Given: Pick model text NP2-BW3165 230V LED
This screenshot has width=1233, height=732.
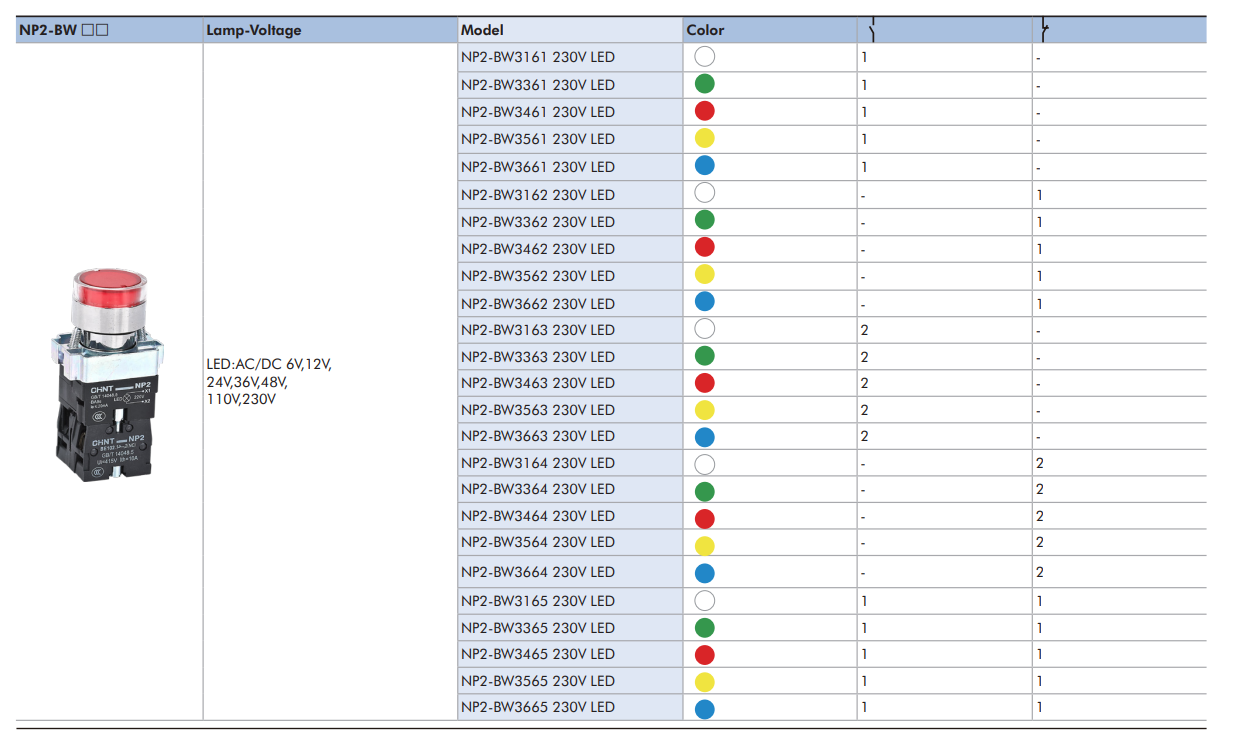Looking at the screenshot, I should pyautogui.click(x=538, y=601).
